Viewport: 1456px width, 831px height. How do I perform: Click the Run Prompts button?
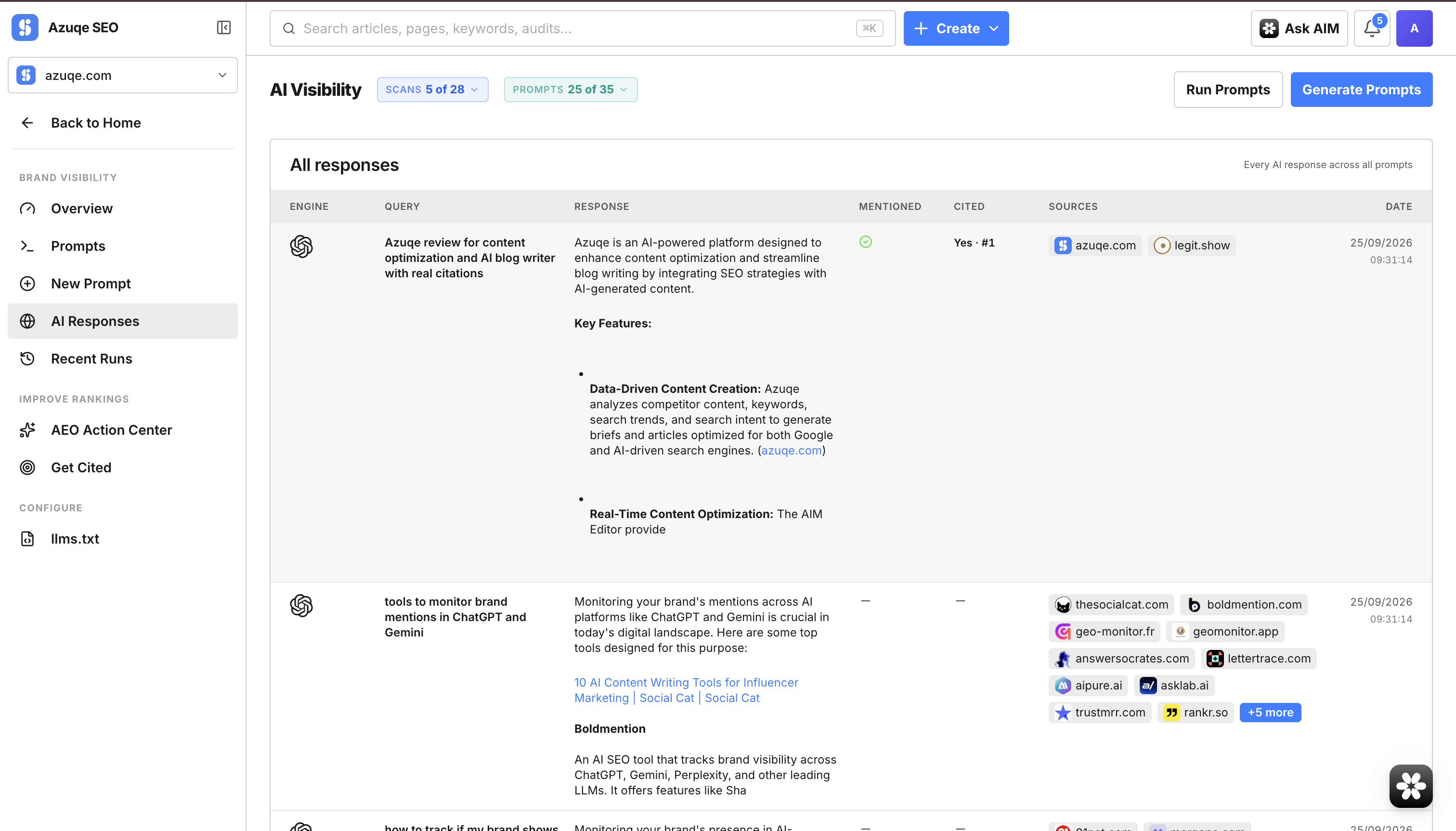1228,90
